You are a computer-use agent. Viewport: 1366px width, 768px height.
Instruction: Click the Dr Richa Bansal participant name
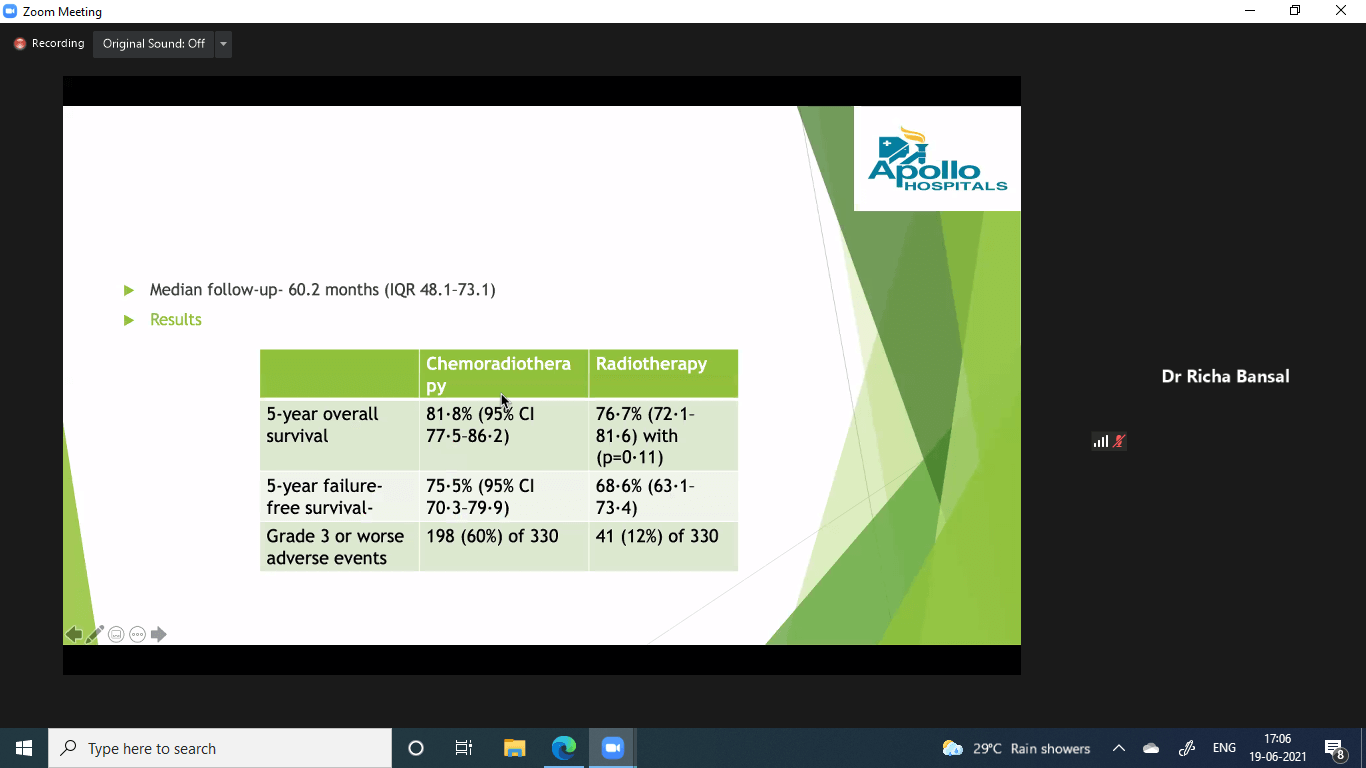(1225, 377)
